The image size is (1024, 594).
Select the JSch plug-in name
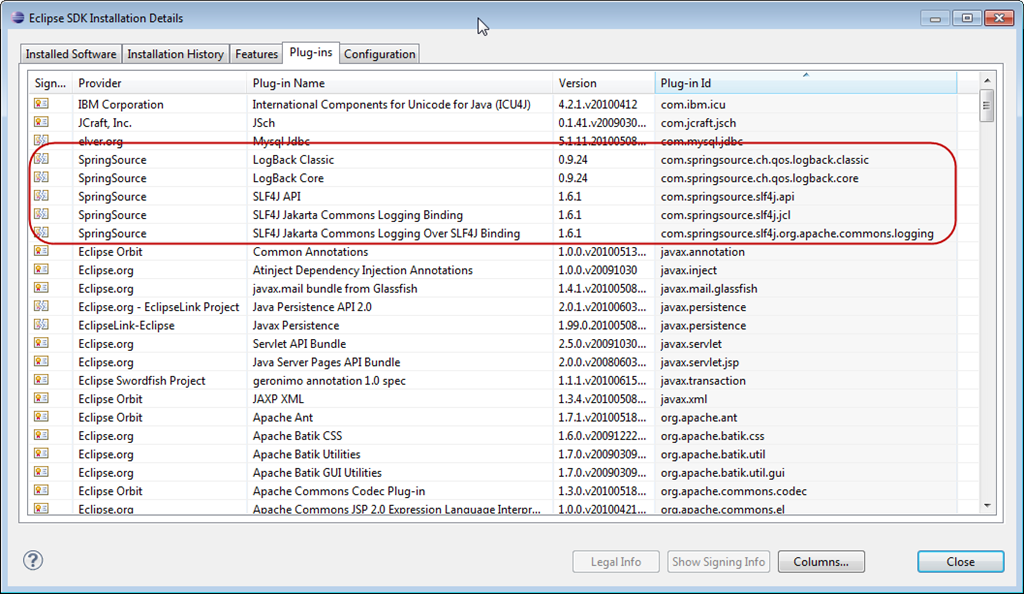pyautogui.click(x=264, y=123)
